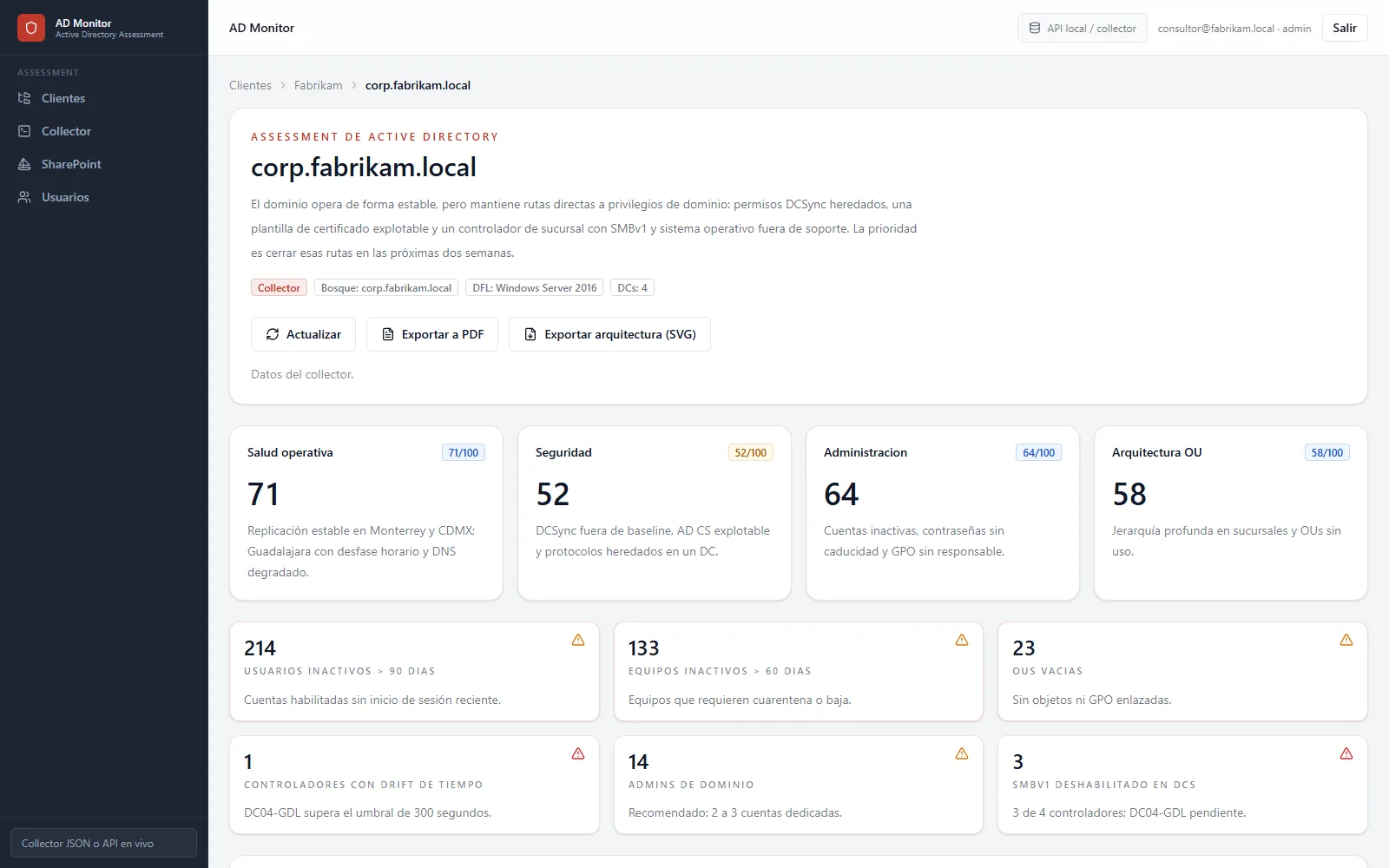Click the 58/100 score badge
The width and height of the screenshot is (1389, 868).
click(1326, 452)
